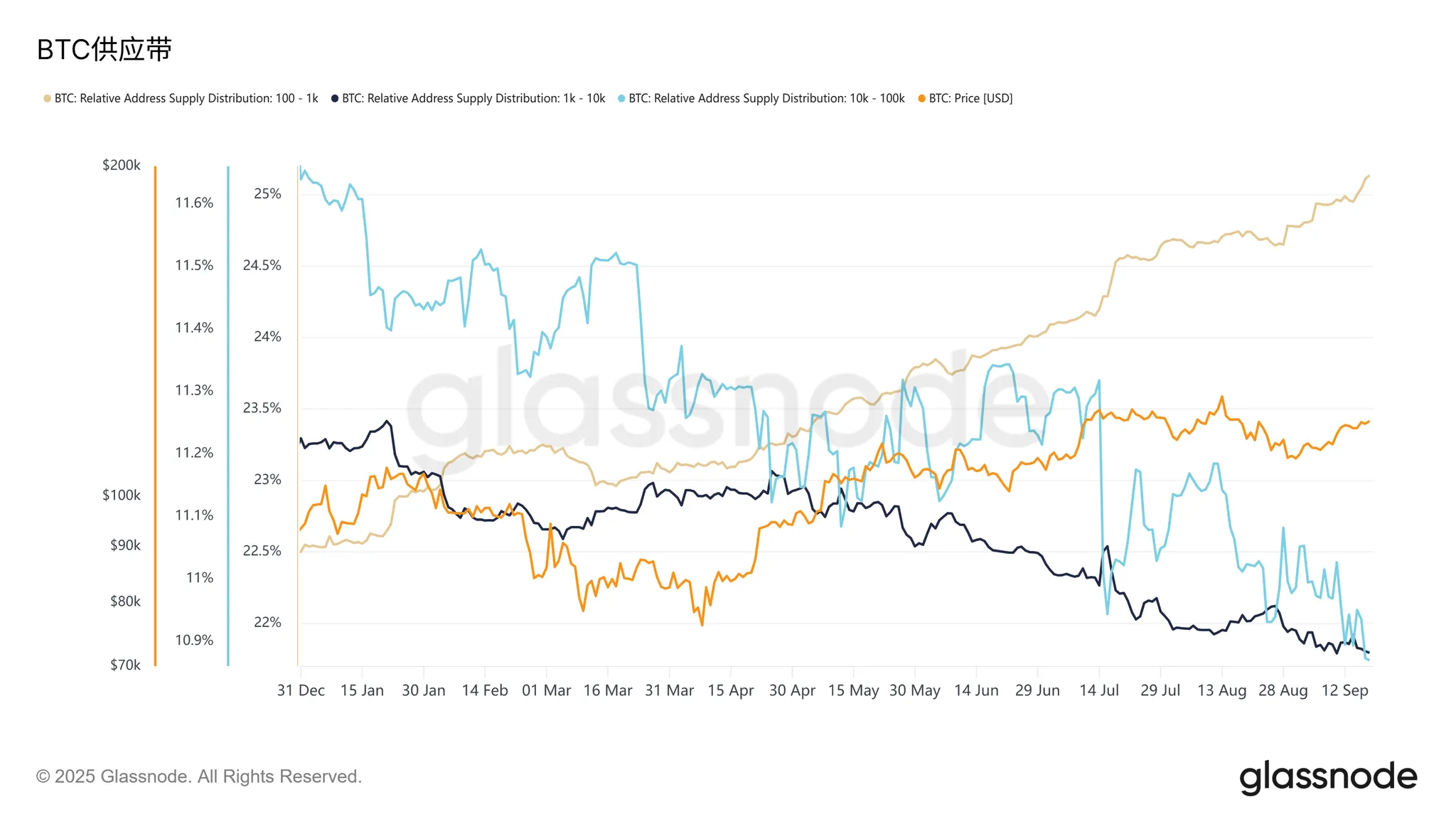Toggle the BTC: Price [USD] legend label
This screenshot has height=819, width=1456.
(970, 99)
